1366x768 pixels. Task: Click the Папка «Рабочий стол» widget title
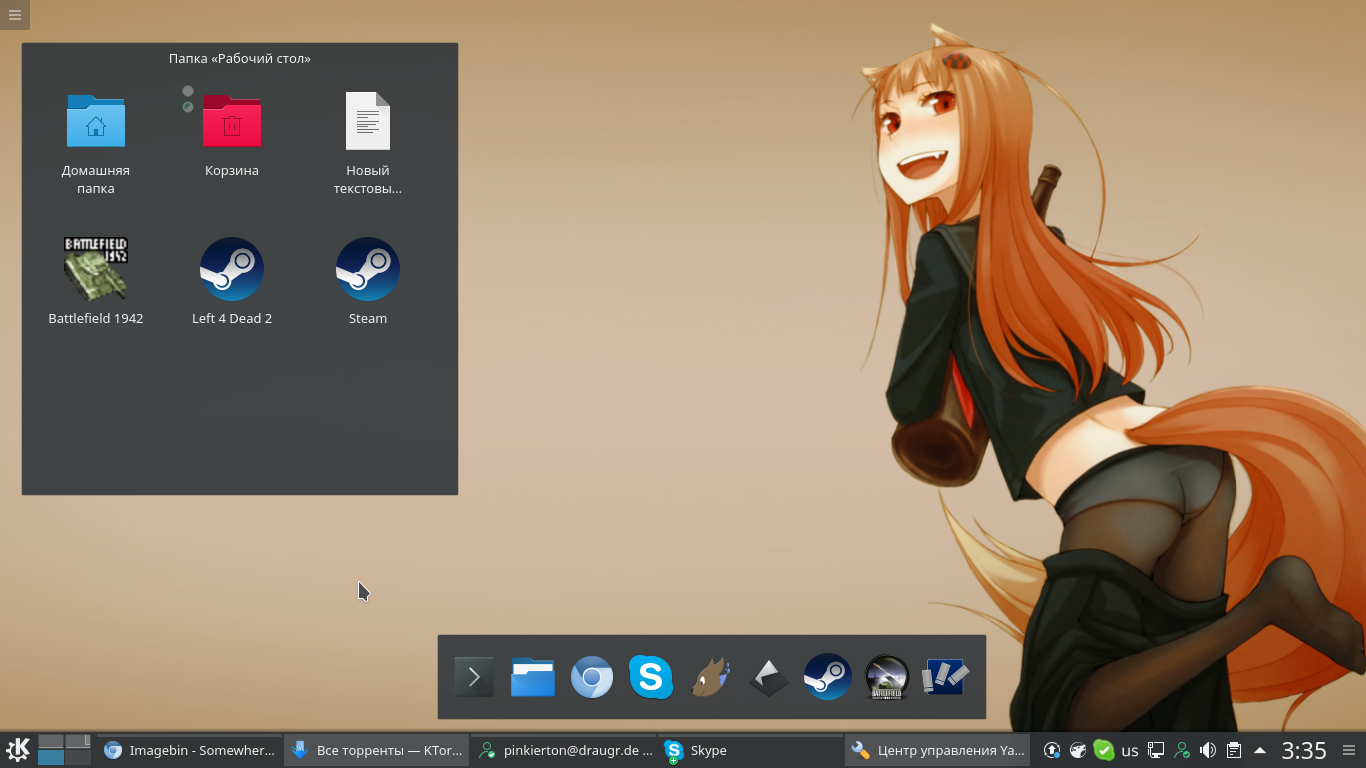point(240,58)
